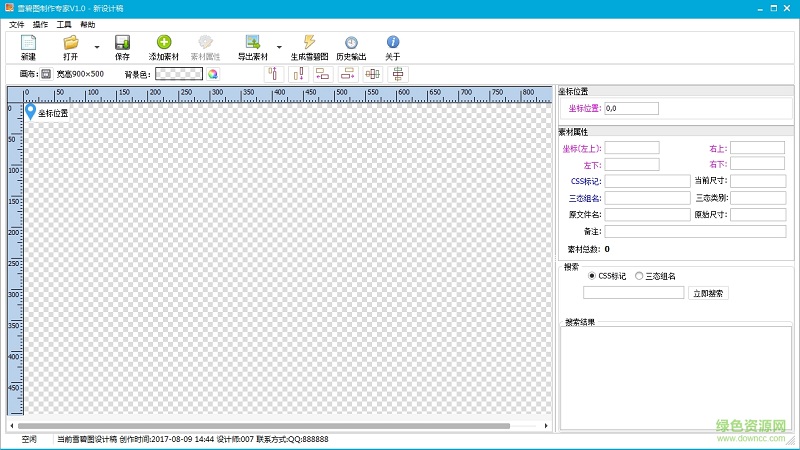The height and width of the screenshot is (450, 800).
Task: Click the 新建 (New) toolbar icon
Action: pyautogui.click(x=28, y=43)
